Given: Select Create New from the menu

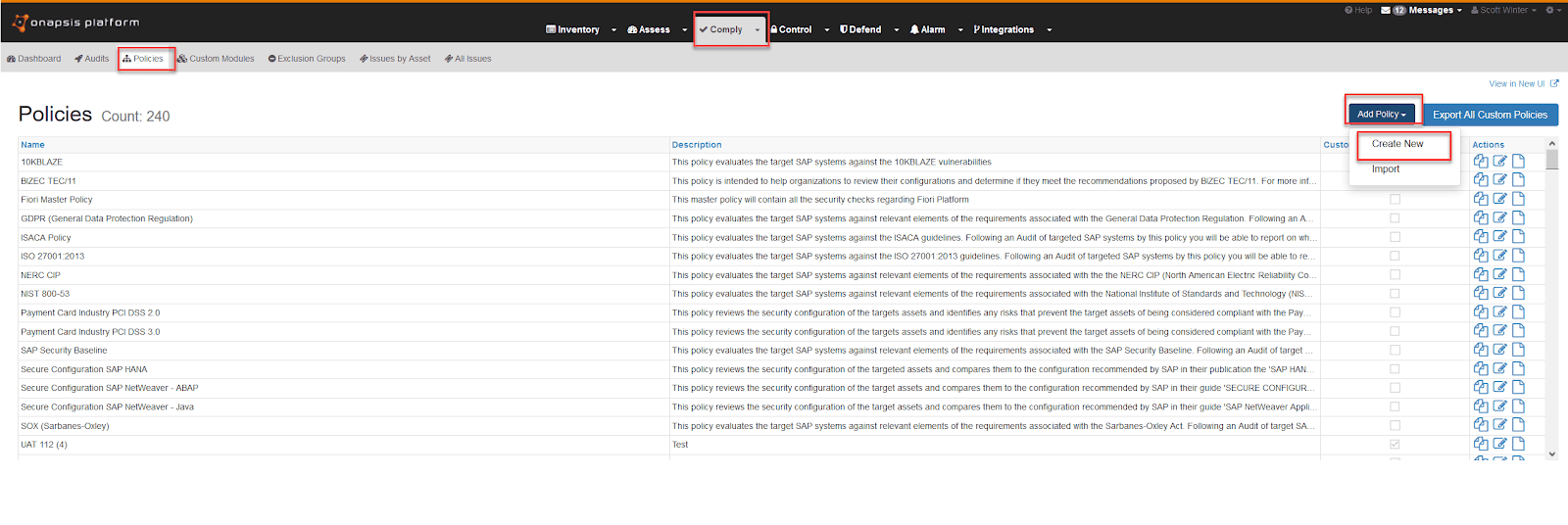Looking at the screenshot, I should point(1397,144).
